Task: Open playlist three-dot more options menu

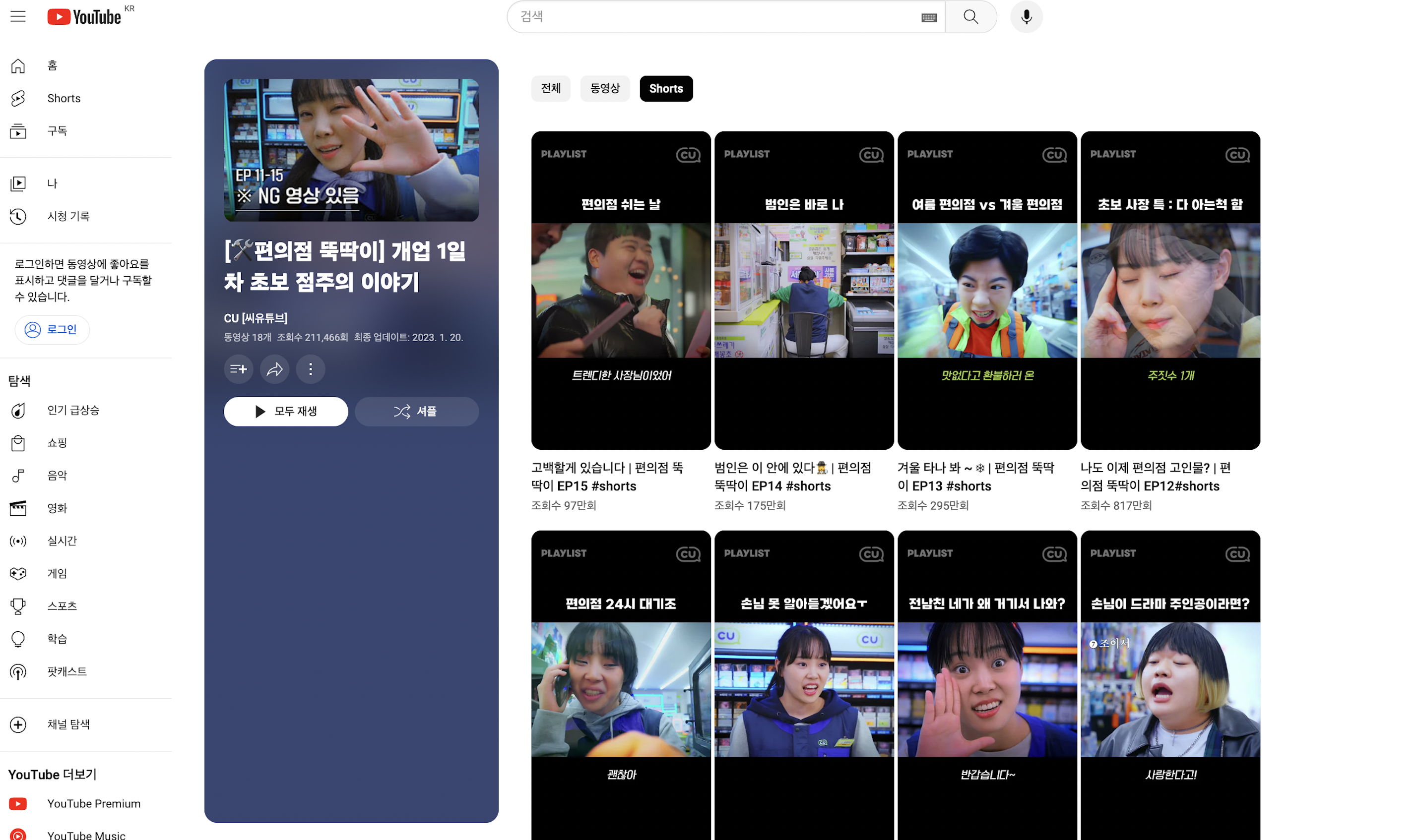Action: 310,369
